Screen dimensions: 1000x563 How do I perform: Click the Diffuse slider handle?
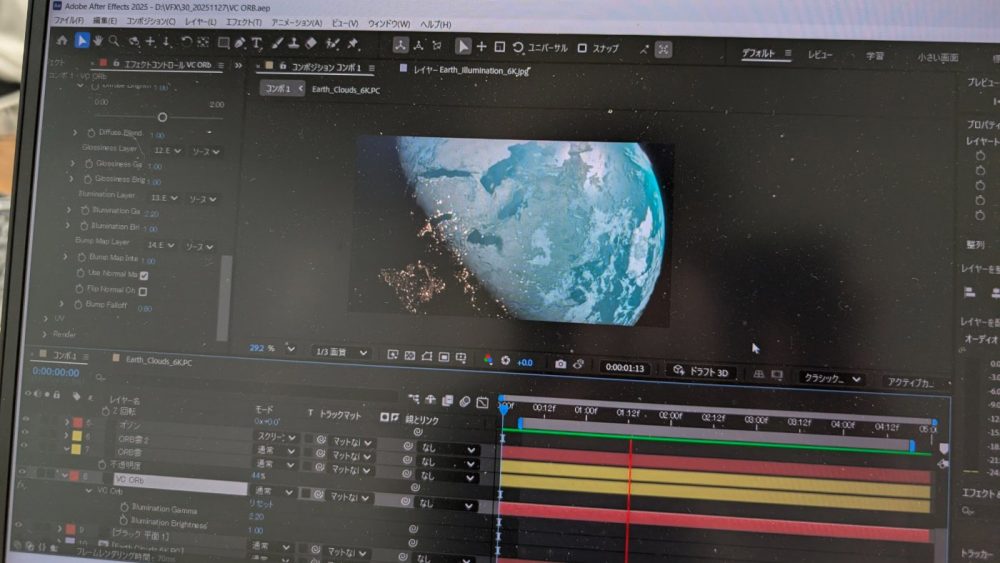[x=162, y=117]
